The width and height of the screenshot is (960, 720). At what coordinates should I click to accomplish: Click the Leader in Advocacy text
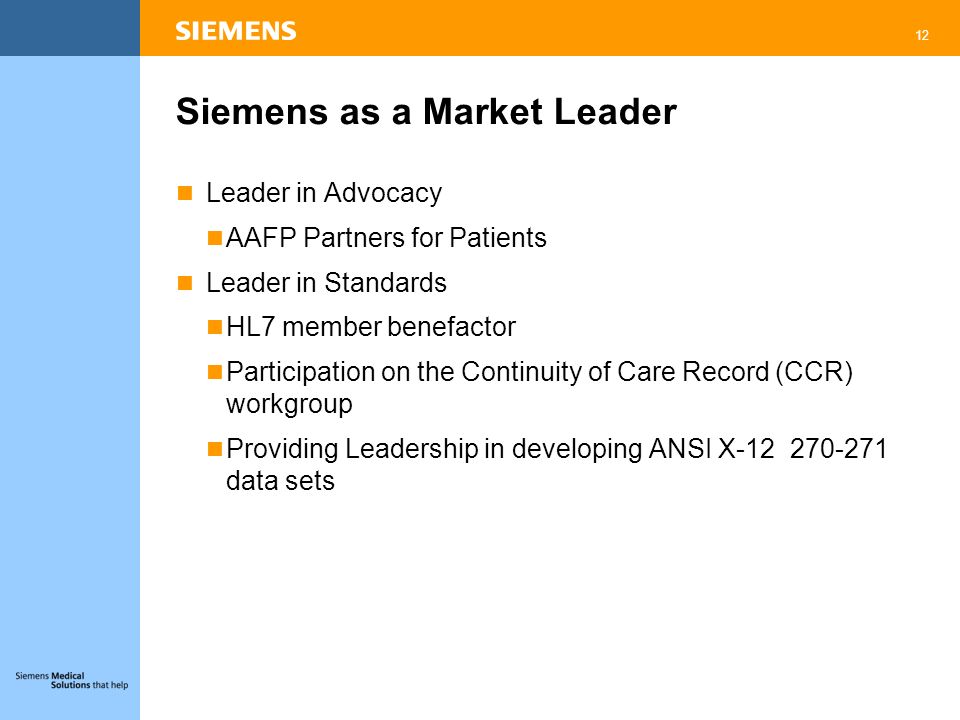click(324, 193)
